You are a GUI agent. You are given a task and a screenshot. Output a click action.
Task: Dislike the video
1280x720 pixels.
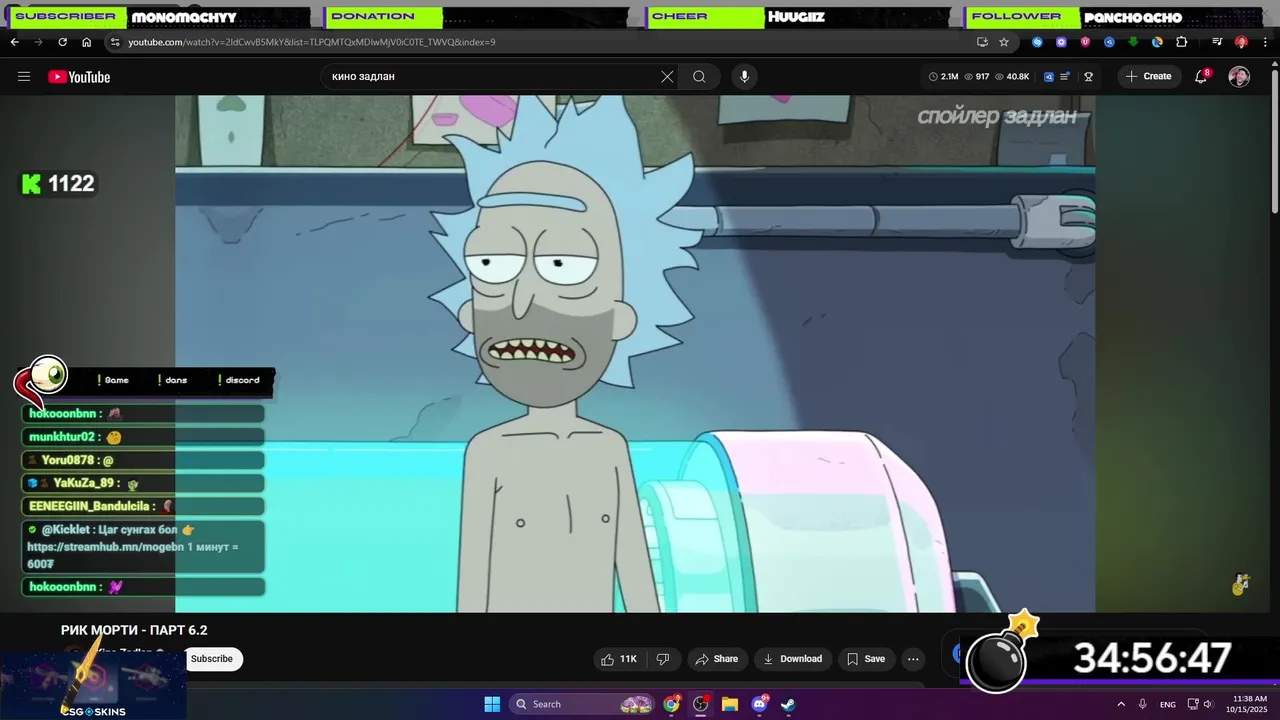[x=662, y=659]
